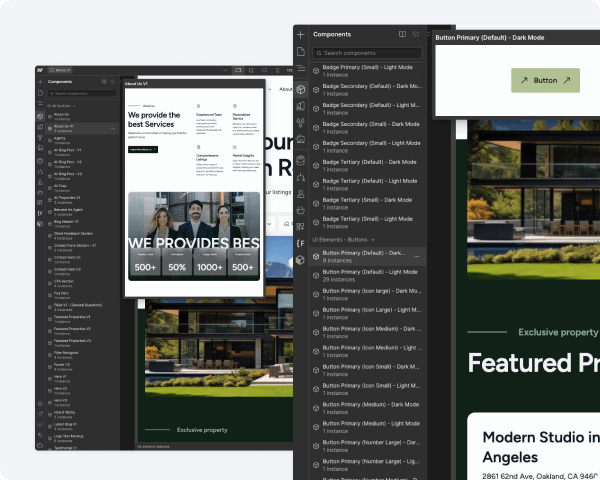Image resolution: width=600 pixels, height=480 pixels.
Task: Select All Blog Post - V1 in small window list
Action: (82, 152)
